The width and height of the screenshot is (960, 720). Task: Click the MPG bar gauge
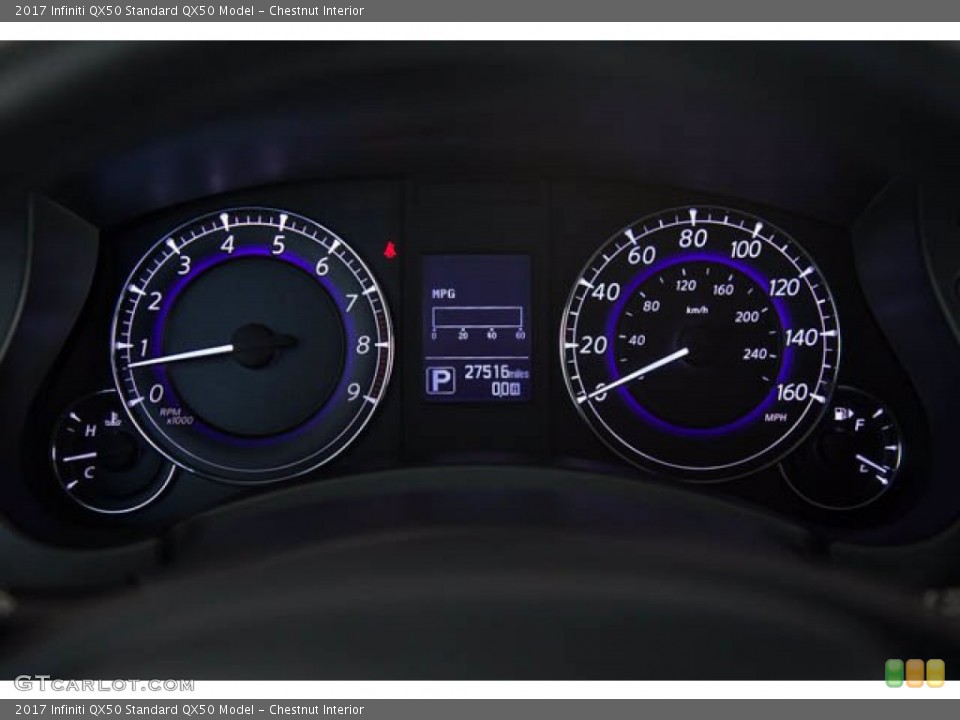pos(477,317)
